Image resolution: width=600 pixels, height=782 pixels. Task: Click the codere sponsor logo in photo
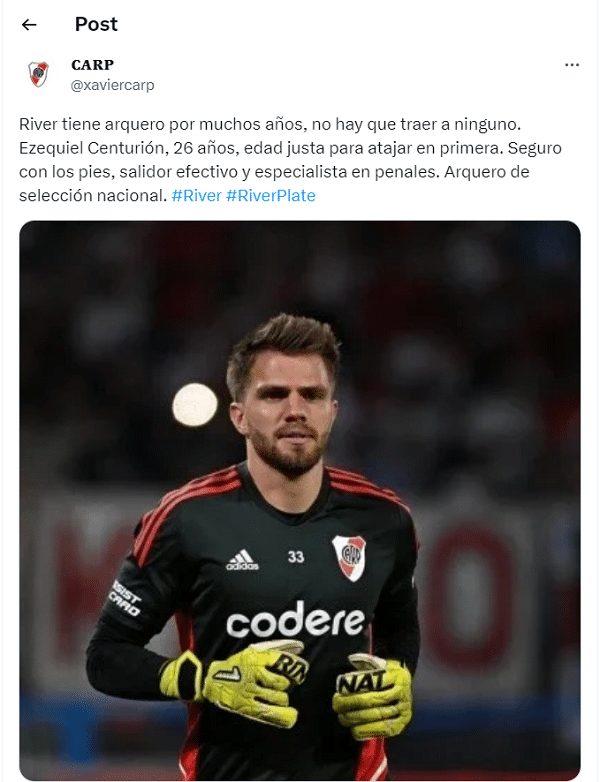tap(295, 620)
